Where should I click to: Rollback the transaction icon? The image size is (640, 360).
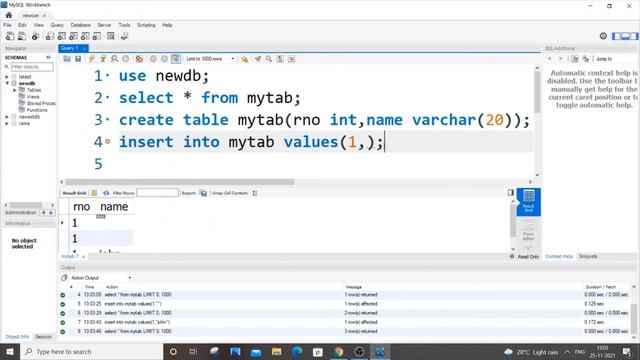click(x=164, y=59)
